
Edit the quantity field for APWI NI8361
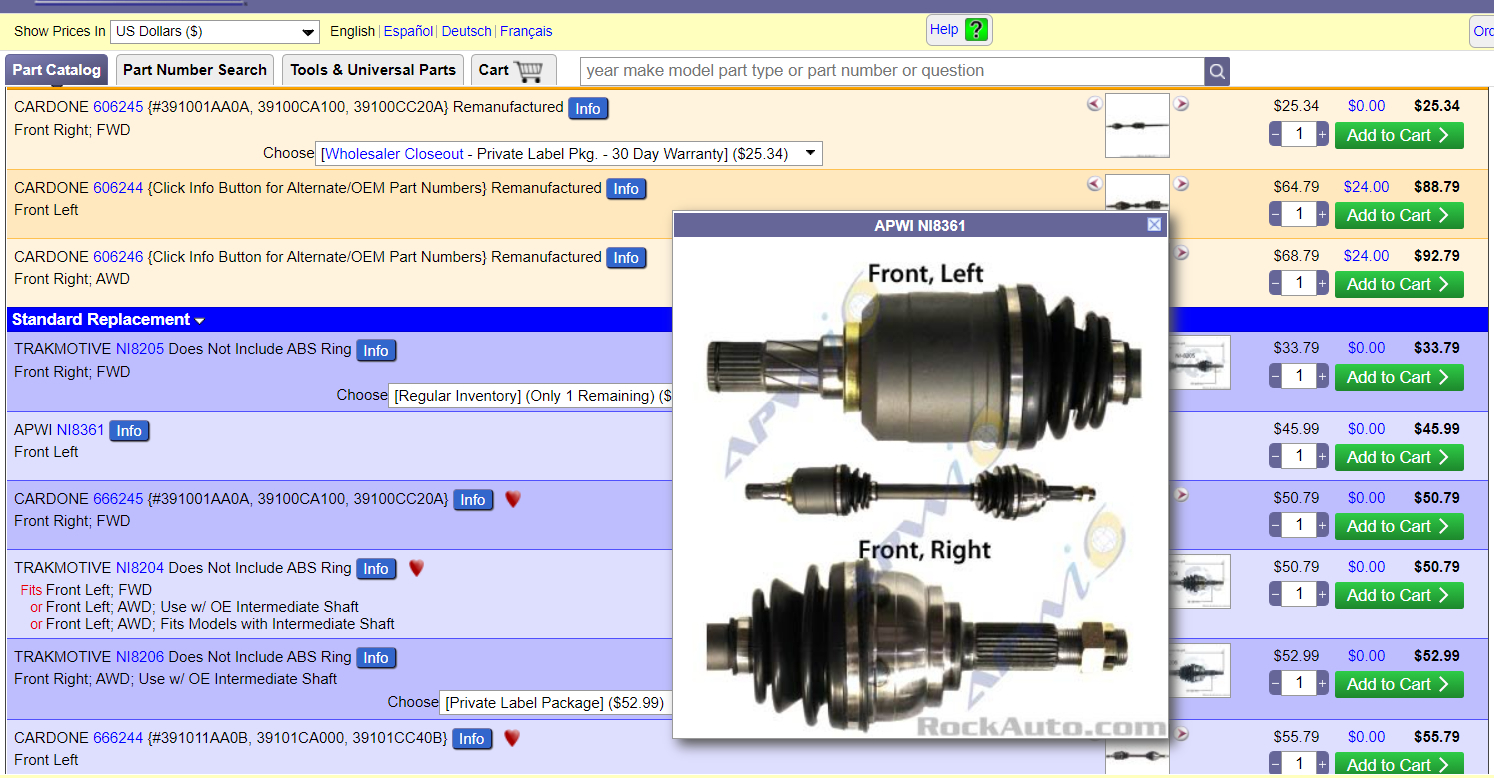[x=1299, y=457]
